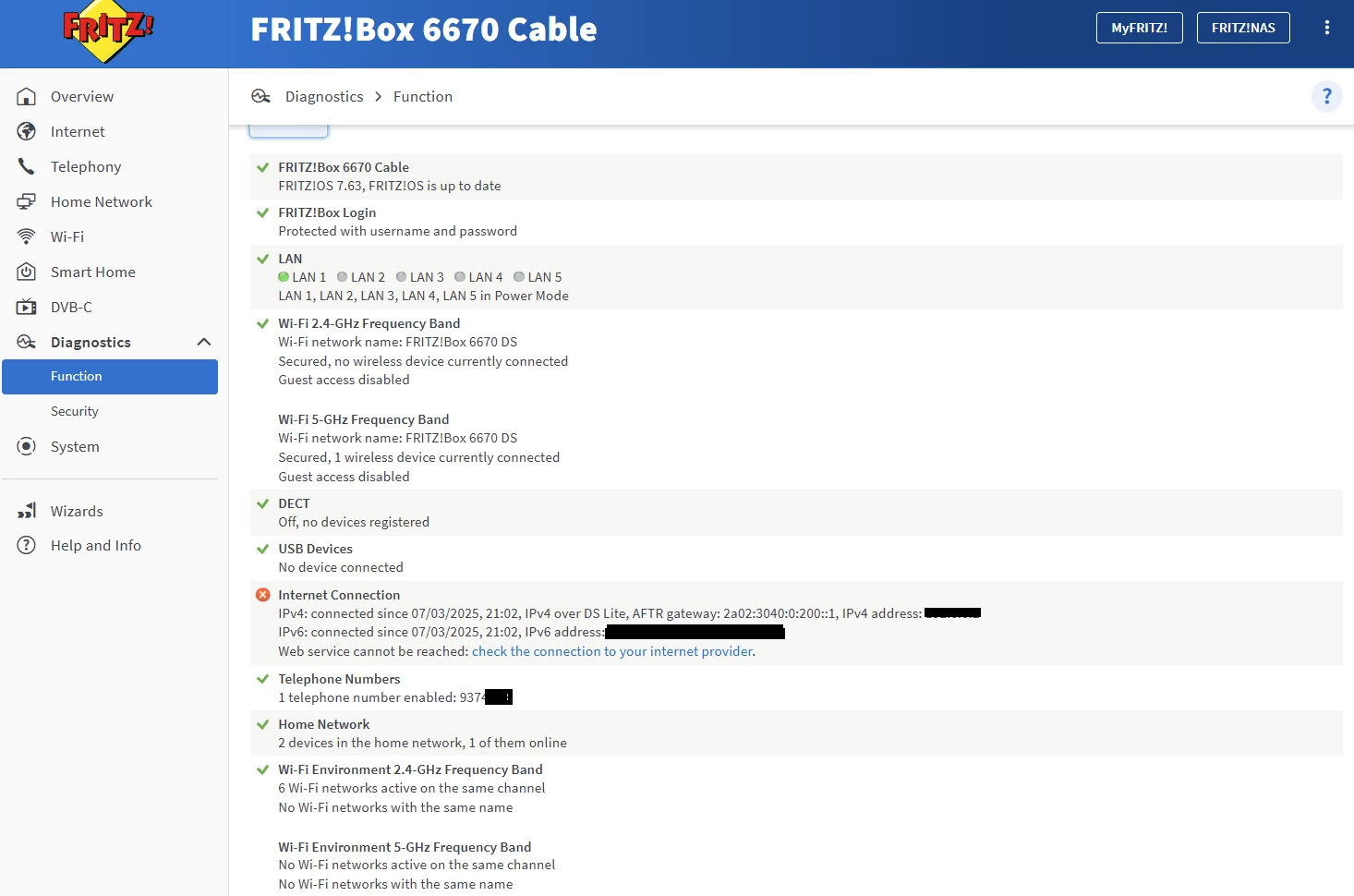The width and height of the screenshot is (1354, 896).
Task: Open the help question mark icon
Action: coord(1326,96)
